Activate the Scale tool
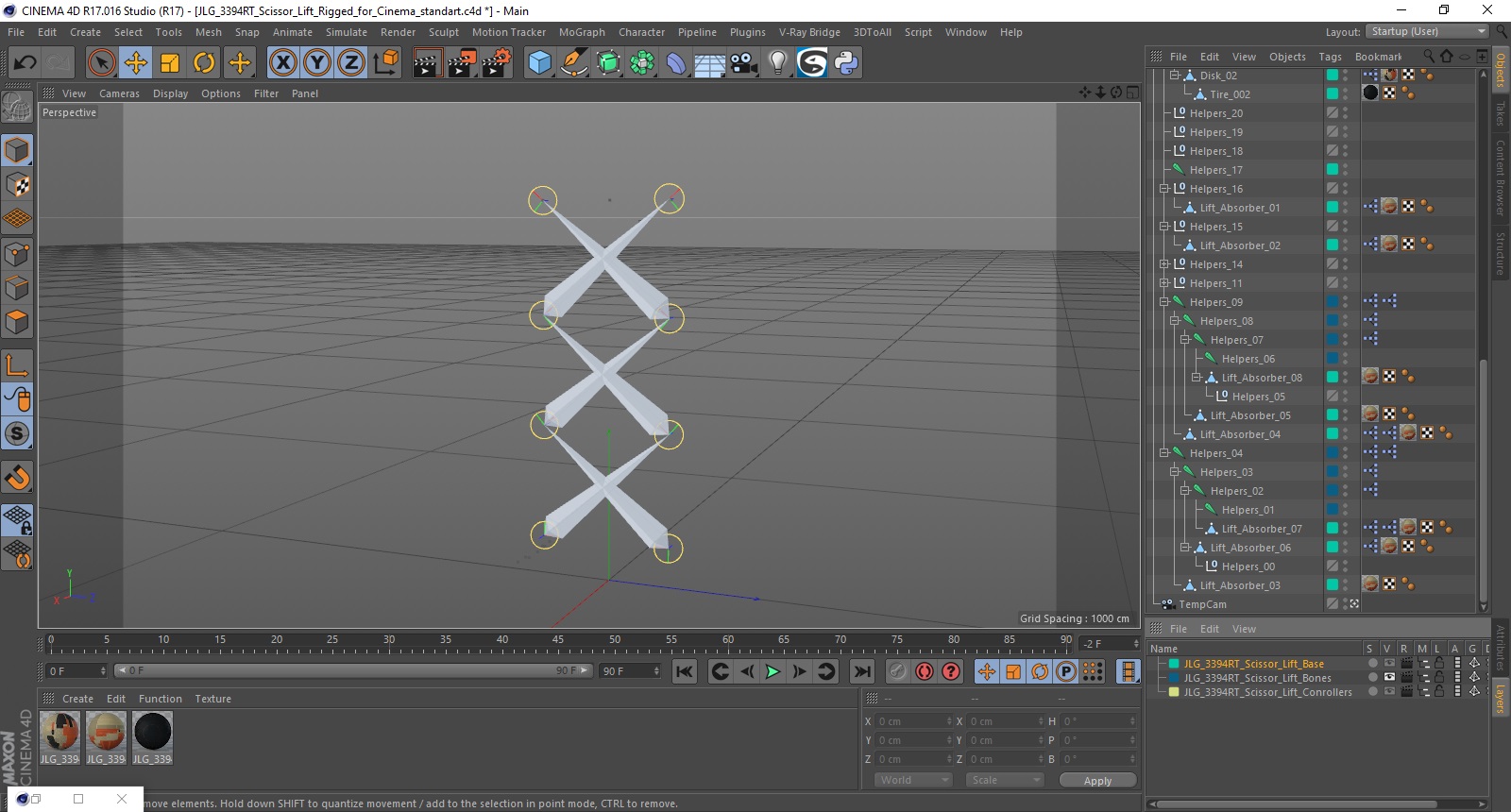The height and width of the screenshot is (812, 1511). [x=170, y=63]
